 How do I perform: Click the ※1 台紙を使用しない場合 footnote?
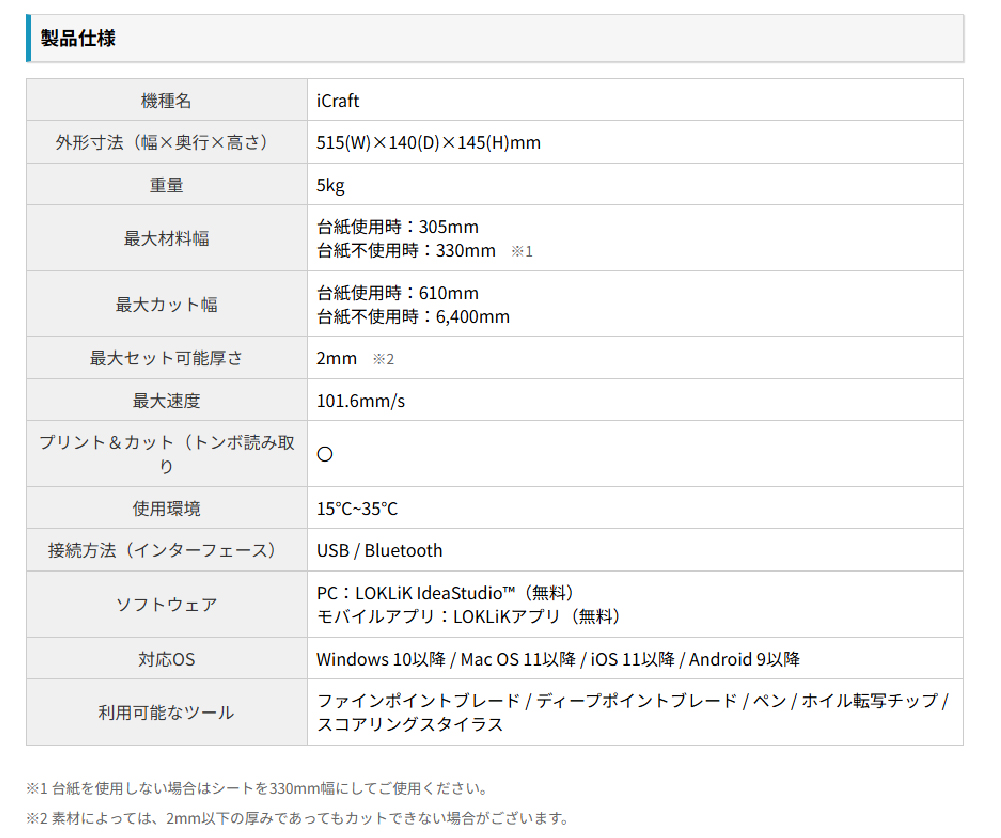257,788
